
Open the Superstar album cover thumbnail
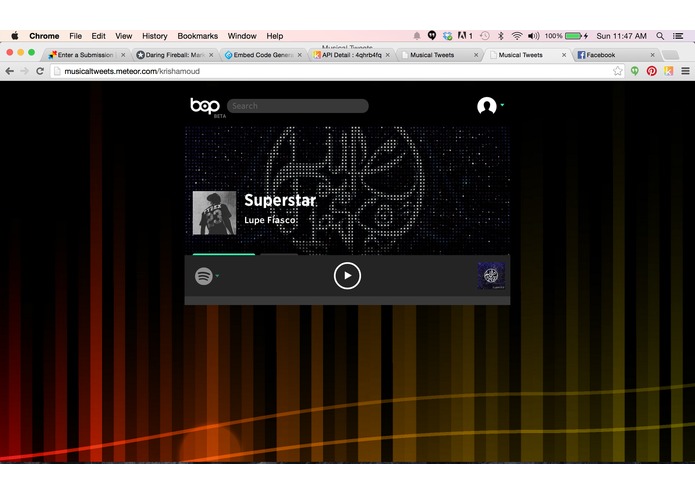pyautogui.click(x=214, y=213)
